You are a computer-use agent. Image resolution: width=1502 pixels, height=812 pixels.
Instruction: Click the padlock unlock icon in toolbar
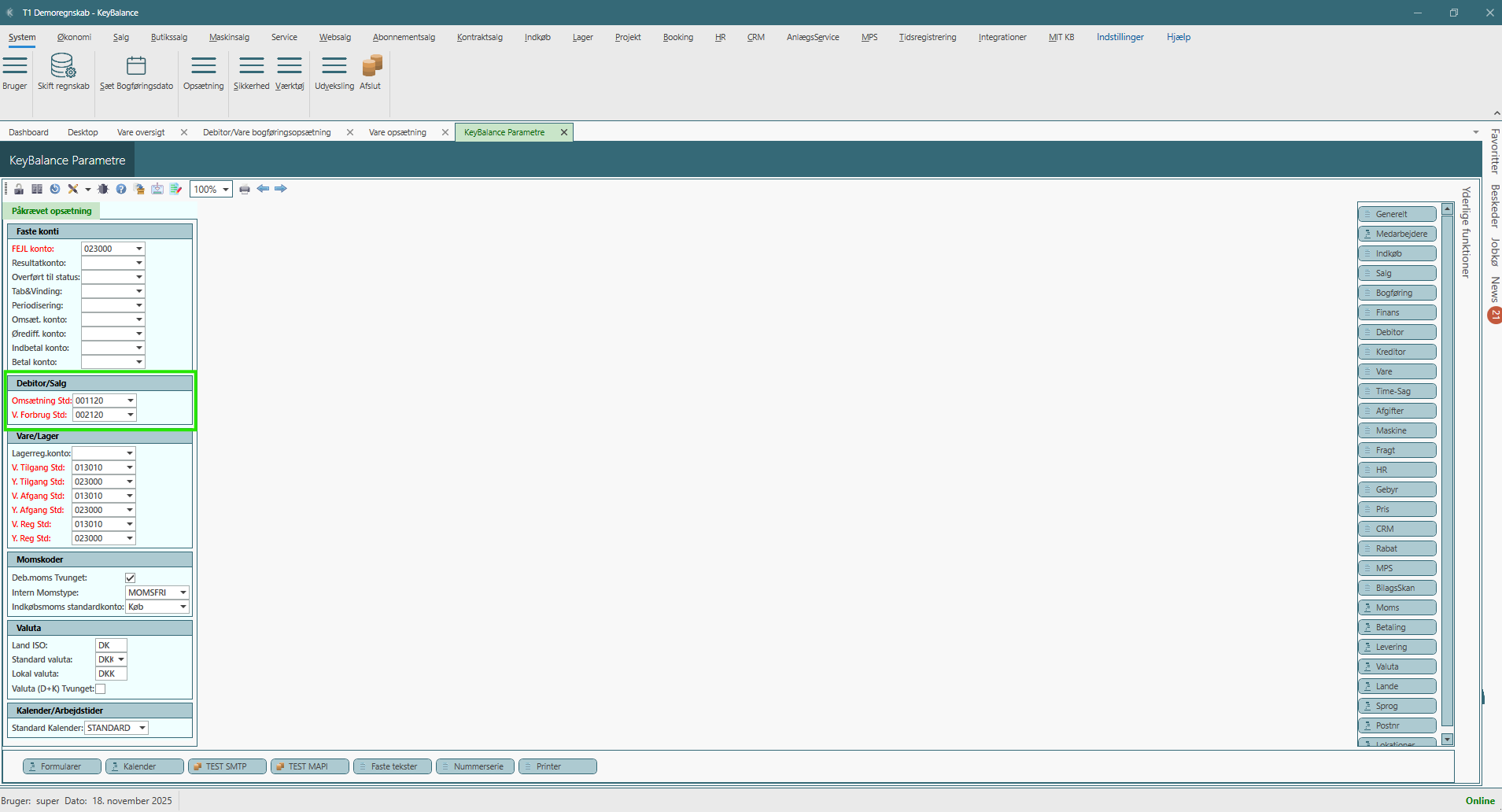click(x=19, y=189)
